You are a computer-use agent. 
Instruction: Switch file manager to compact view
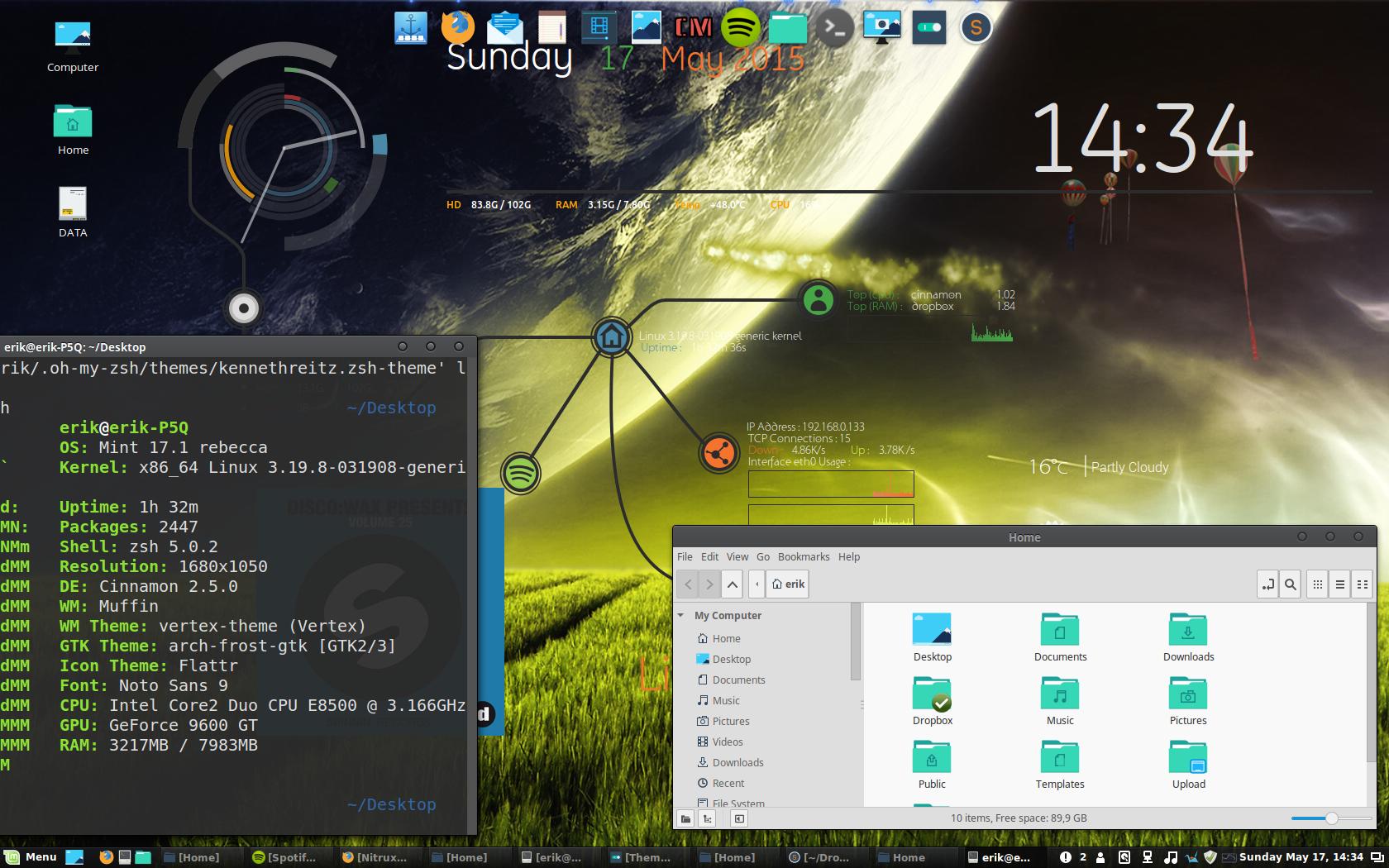(1362, 584)
